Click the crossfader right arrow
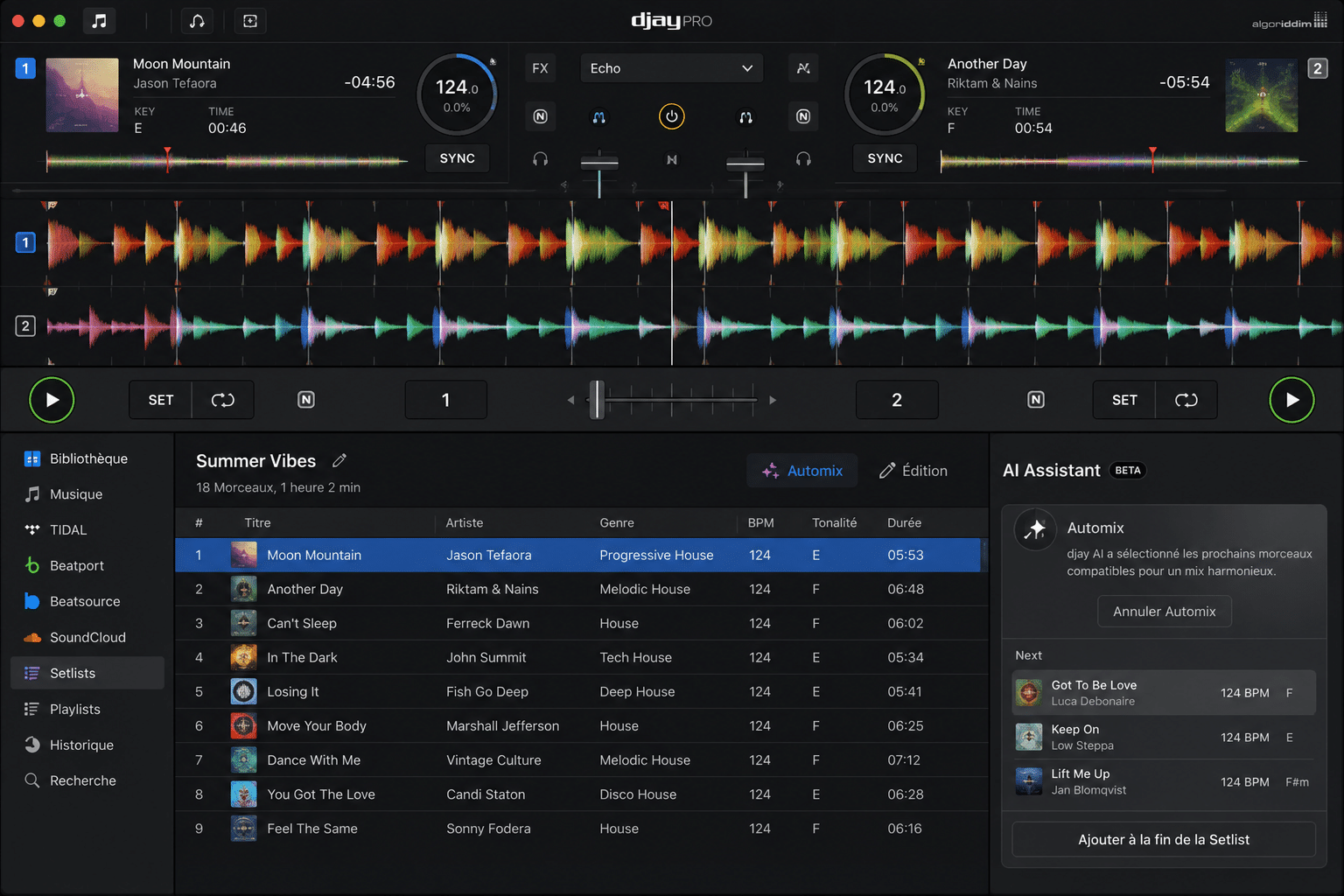This screenshot has width=1344, height=896. point(773,400)
